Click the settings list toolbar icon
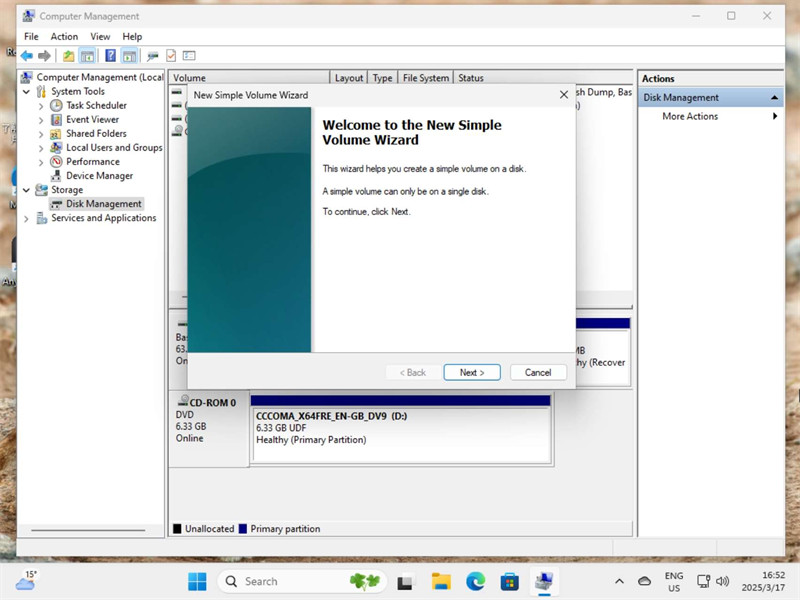Screen dimensions: 800x600 coord(189,55)
